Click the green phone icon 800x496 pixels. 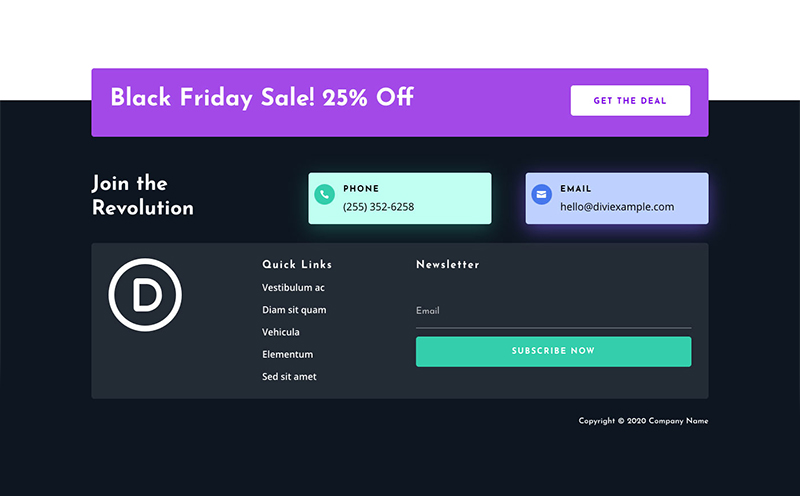324,194
